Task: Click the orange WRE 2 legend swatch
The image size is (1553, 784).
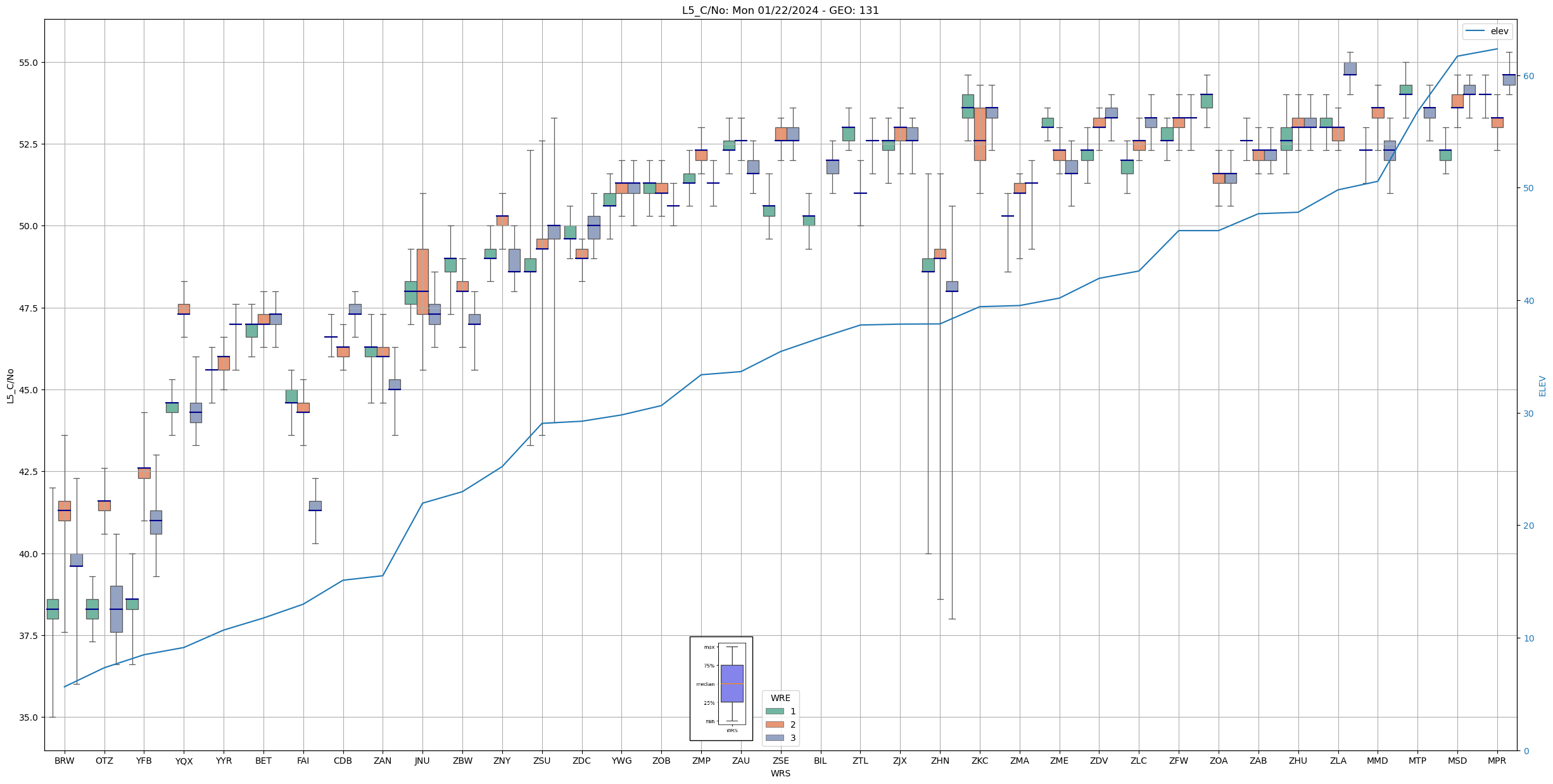Action: [x=774, y=724]
